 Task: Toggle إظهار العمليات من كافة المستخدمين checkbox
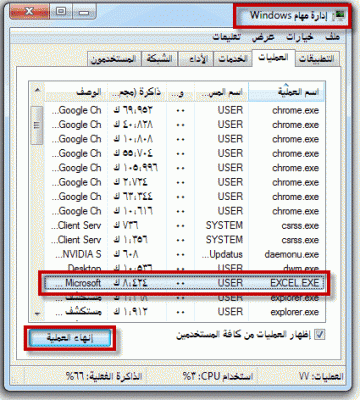[320, 334]
